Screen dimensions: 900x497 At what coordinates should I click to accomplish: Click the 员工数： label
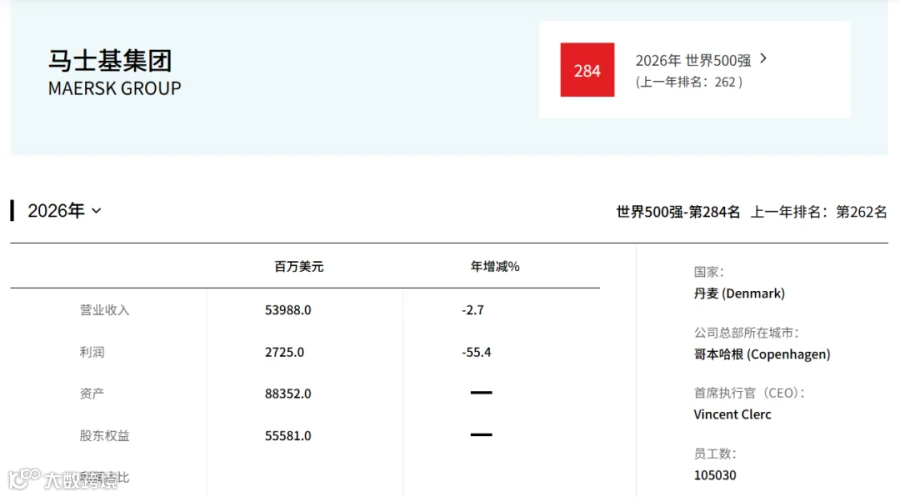[715, 454]
